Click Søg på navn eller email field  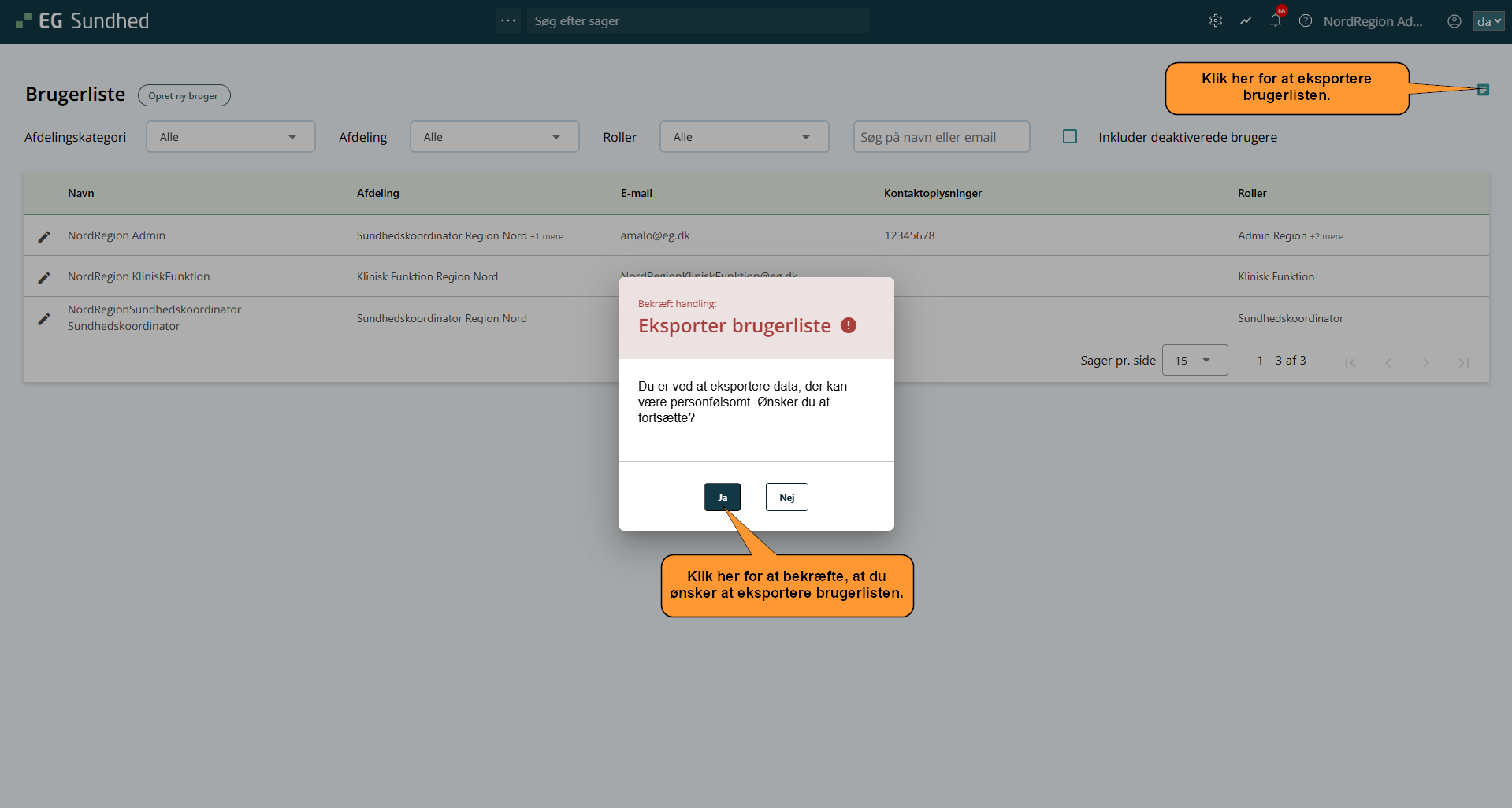pyautogui.click(x=942, y=136)
